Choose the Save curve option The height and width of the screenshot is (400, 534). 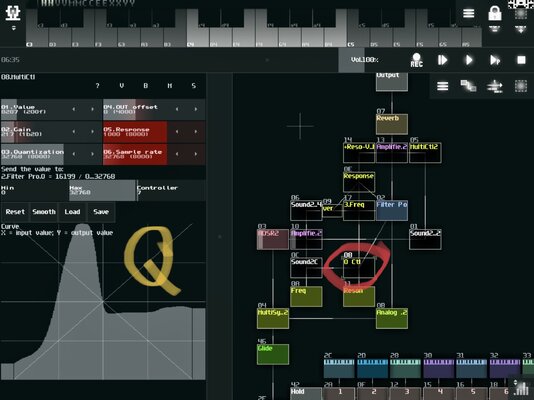coord(101,212)
